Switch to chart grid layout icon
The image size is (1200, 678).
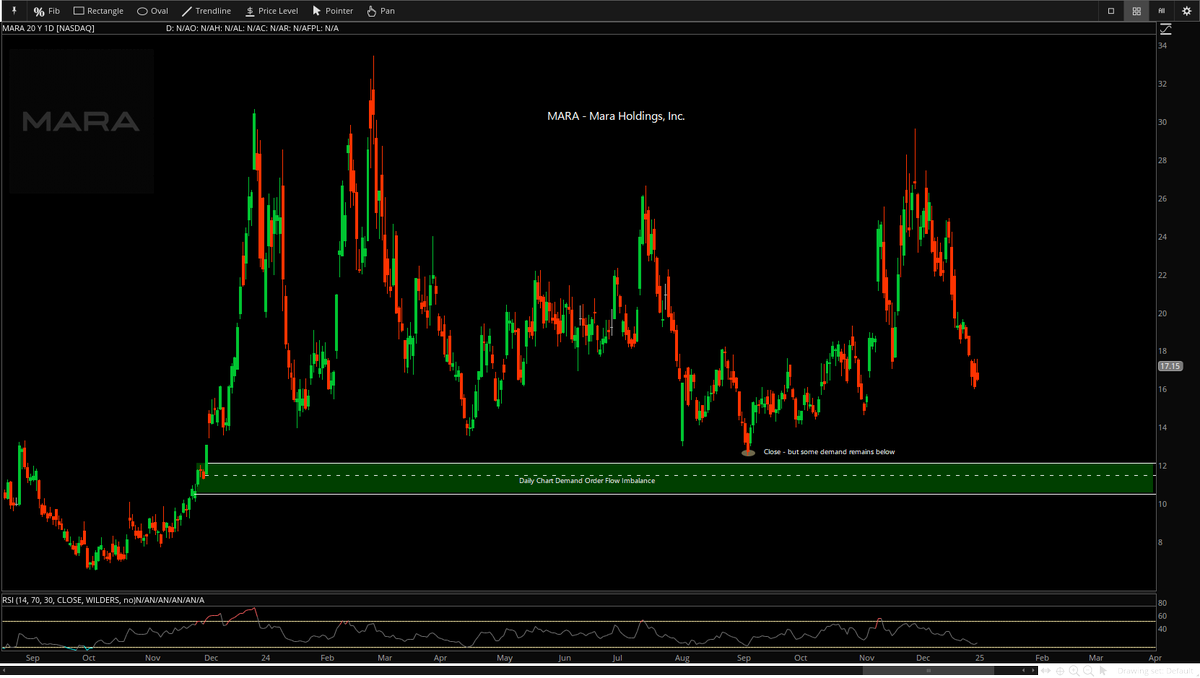point(1137,11)
